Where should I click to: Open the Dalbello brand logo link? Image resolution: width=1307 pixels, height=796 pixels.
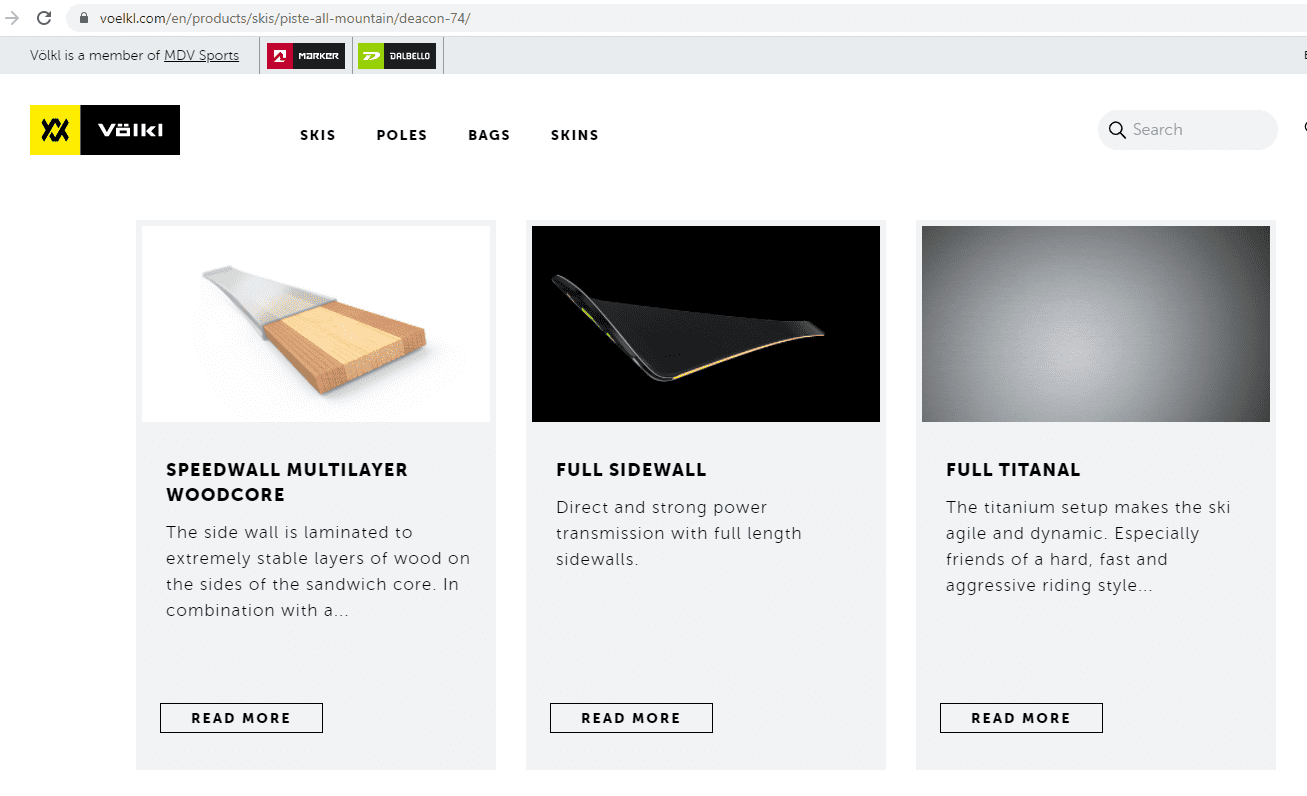point(397,56)
